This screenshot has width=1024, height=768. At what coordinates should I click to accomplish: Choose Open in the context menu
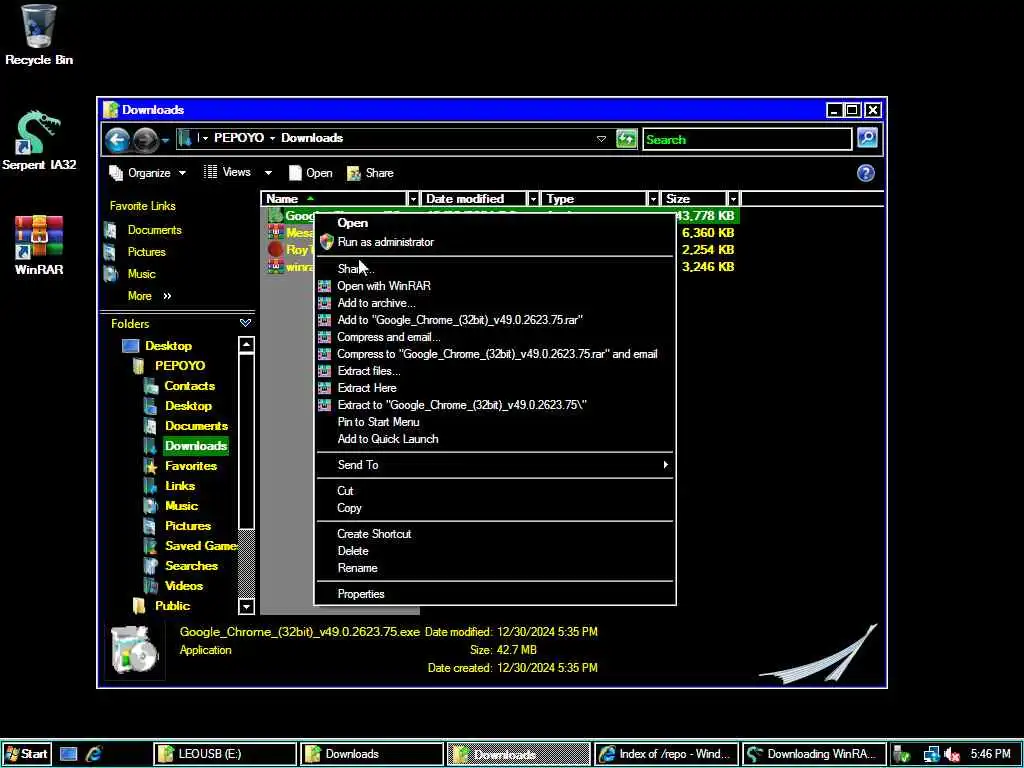click(x=494, y=223)
